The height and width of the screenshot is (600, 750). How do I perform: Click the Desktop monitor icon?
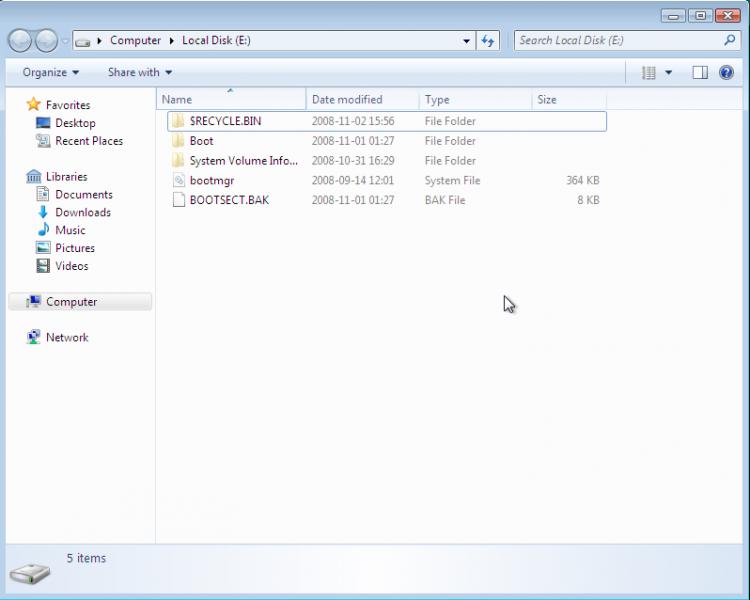(x=43, y=123)
